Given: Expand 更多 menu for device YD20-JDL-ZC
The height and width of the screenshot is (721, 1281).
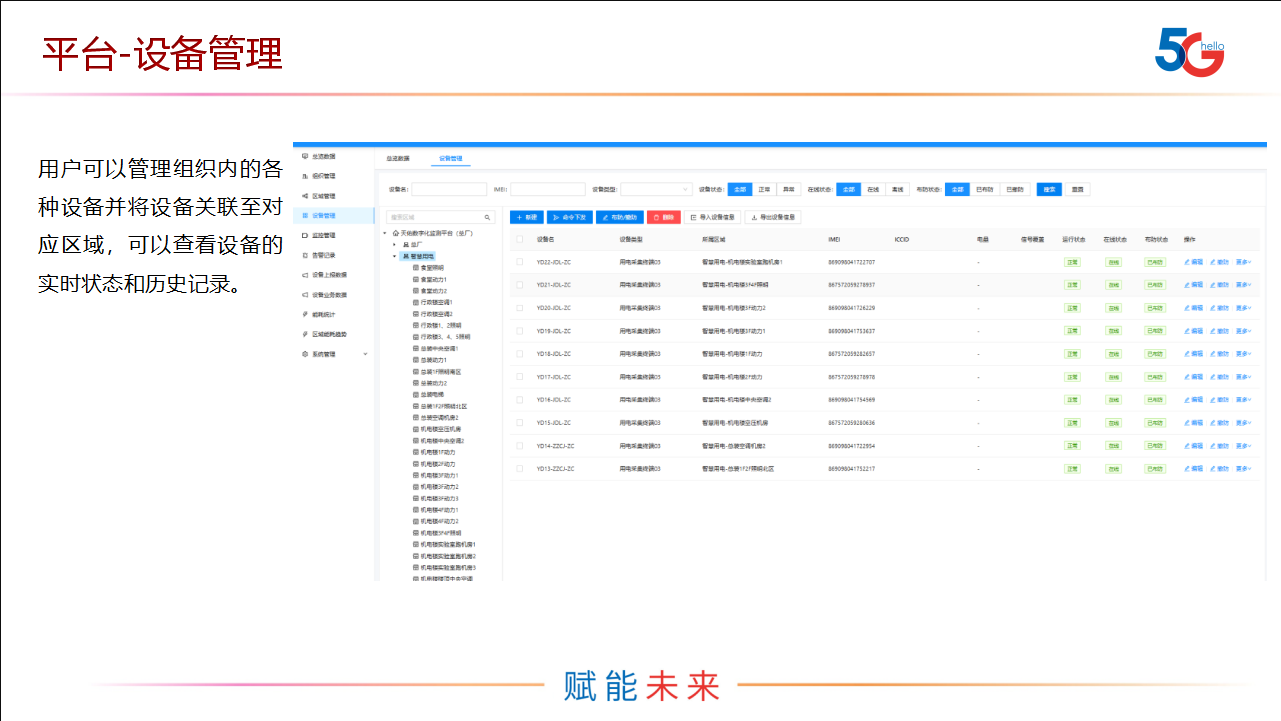Looking at the screenshot, I should 1243,308.
